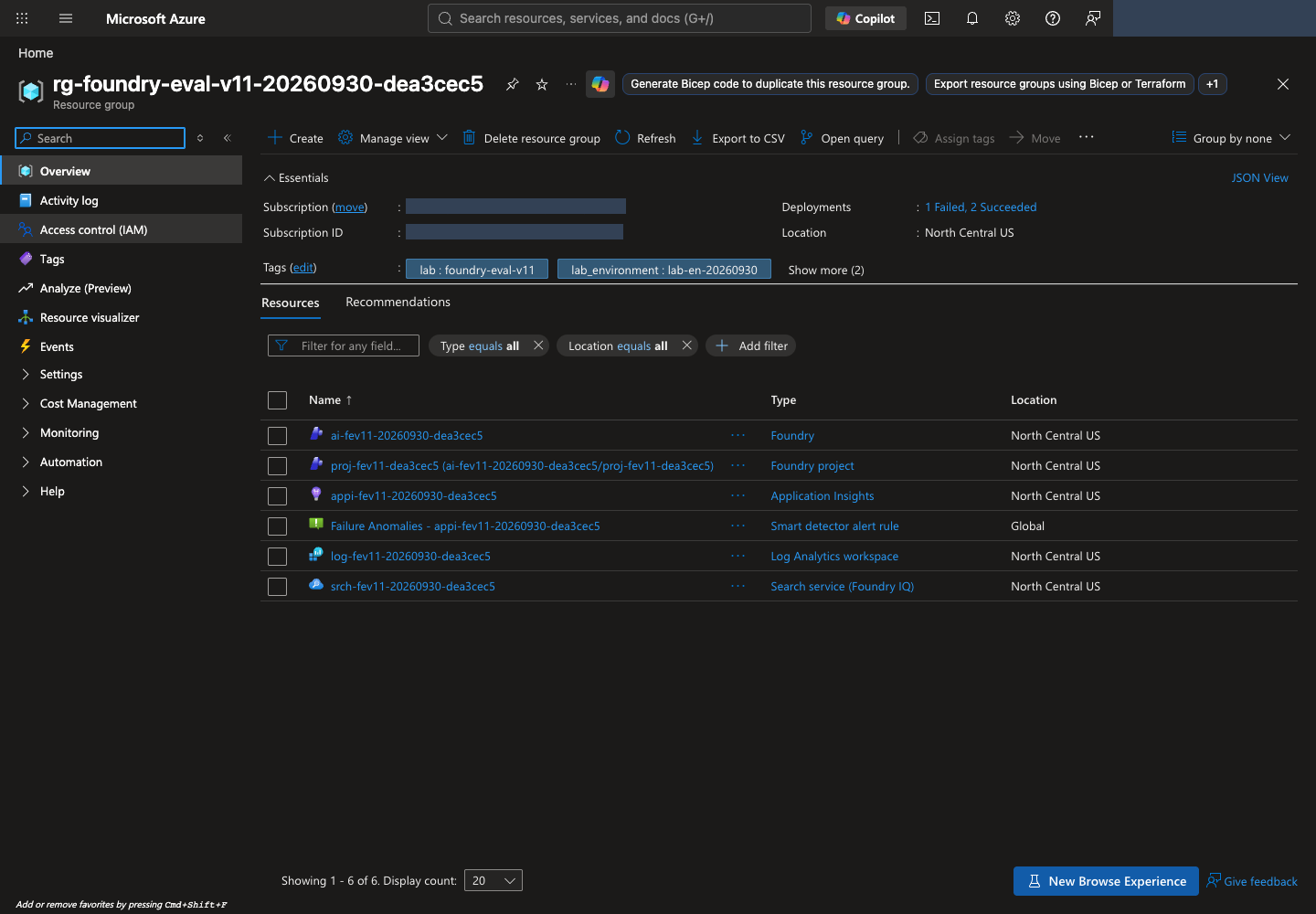Open the Group by none dropdown
This screenshot has height=914, width=1316.
click(1232, 138)
